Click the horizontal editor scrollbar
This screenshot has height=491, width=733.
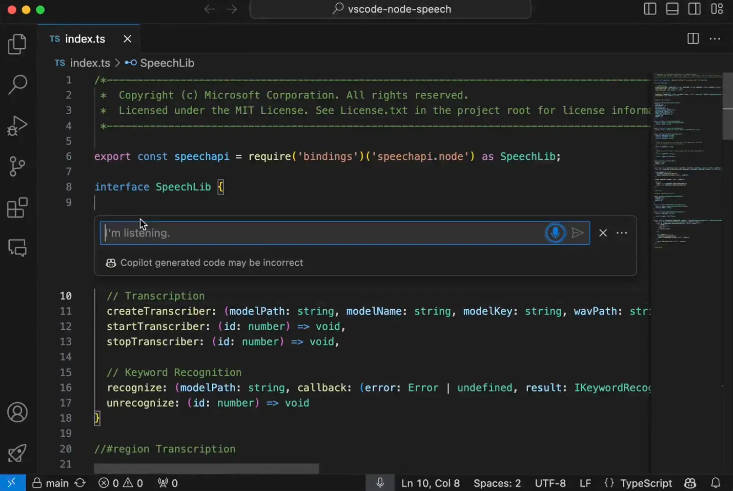[206, 468]
